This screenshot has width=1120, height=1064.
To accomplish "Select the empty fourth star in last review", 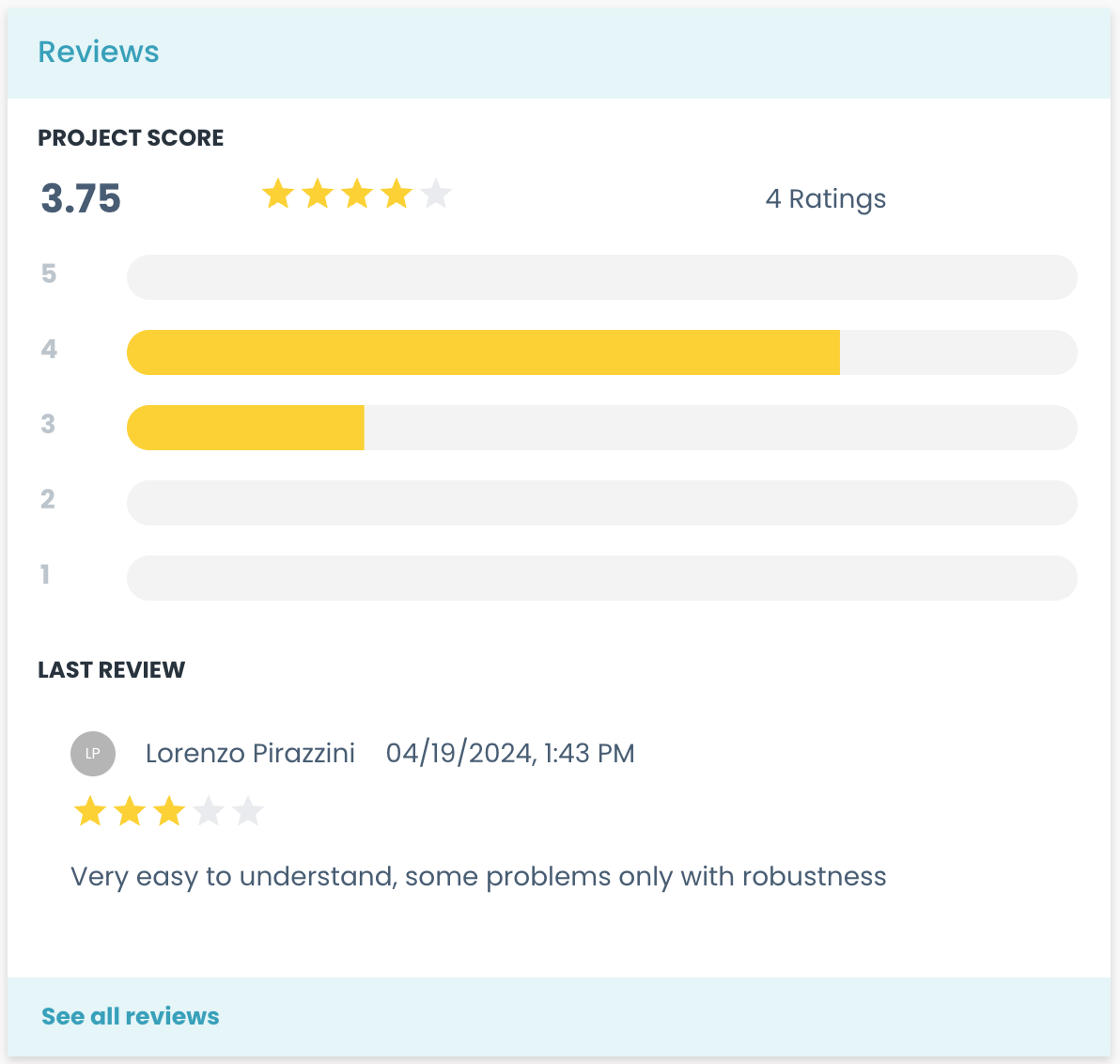I will (x=207, y=810).
